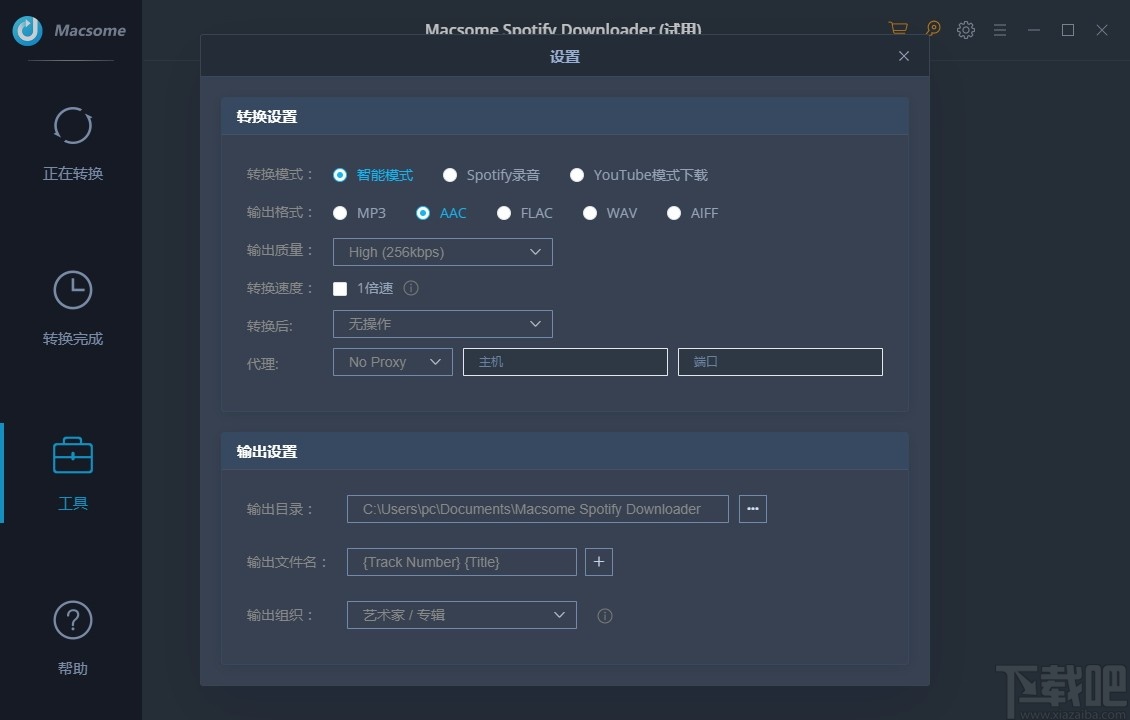Open the hamburger menu icon
Viewport: 1130px width, 720px height.
1000,29
